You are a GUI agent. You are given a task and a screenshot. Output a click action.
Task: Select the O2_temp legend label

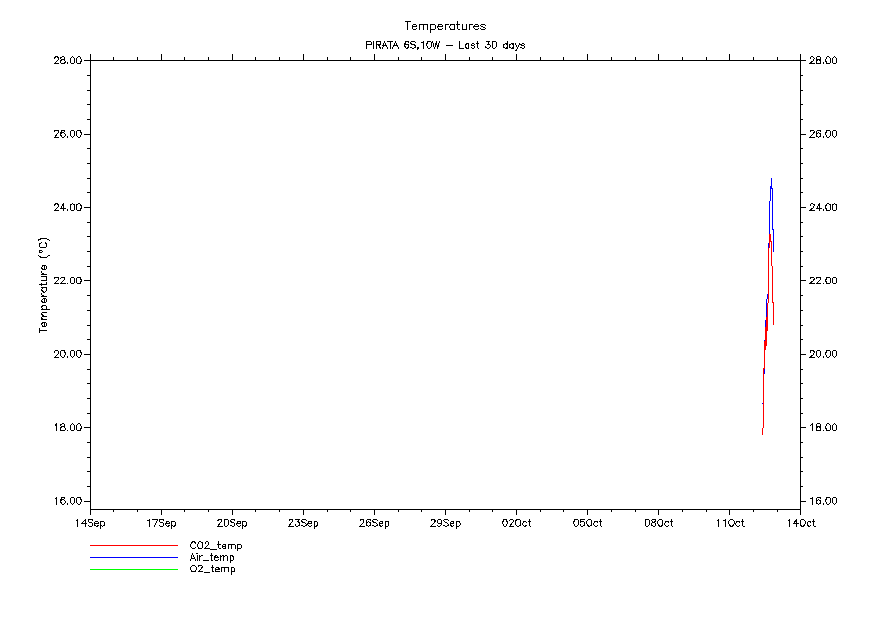tap(212, 569)
